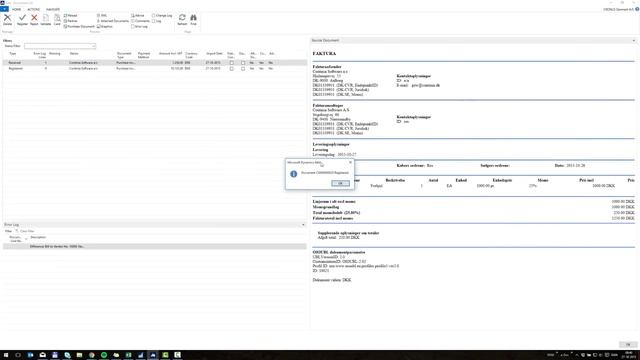The width and height of the screenshot is (640, 360).
Task: Click the Purchase Document ribbon action
Action: pyautogui.click(x=79, y=27)
